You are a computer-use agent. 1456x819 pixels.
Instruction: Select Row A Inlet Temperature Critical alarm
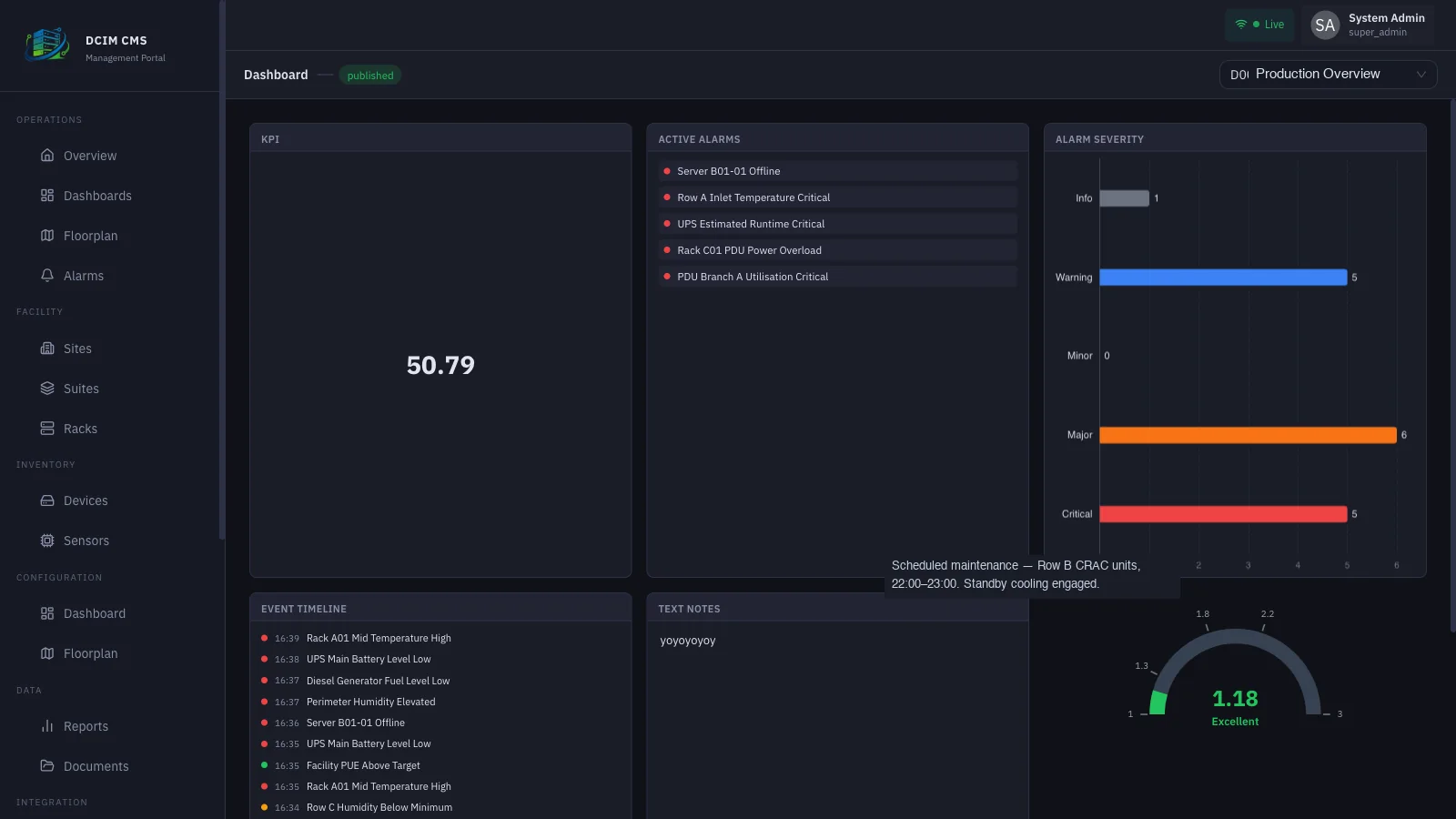(x=837, y=197)
